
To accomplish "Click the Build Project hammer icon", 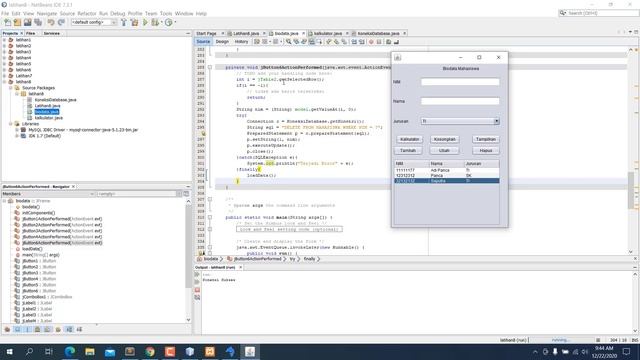I will coord(124,22).
